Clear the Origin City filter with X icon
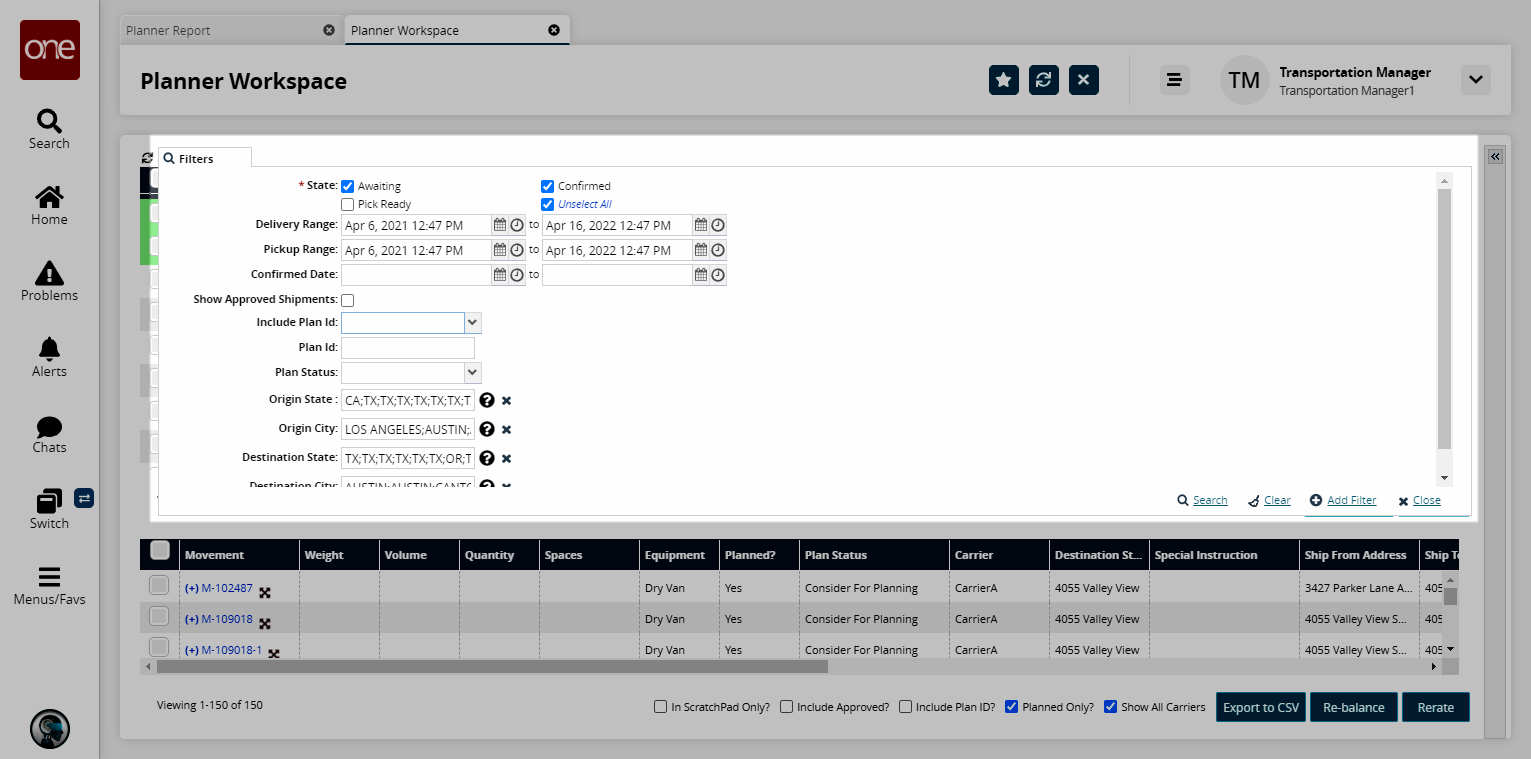 tap(506, 429)
